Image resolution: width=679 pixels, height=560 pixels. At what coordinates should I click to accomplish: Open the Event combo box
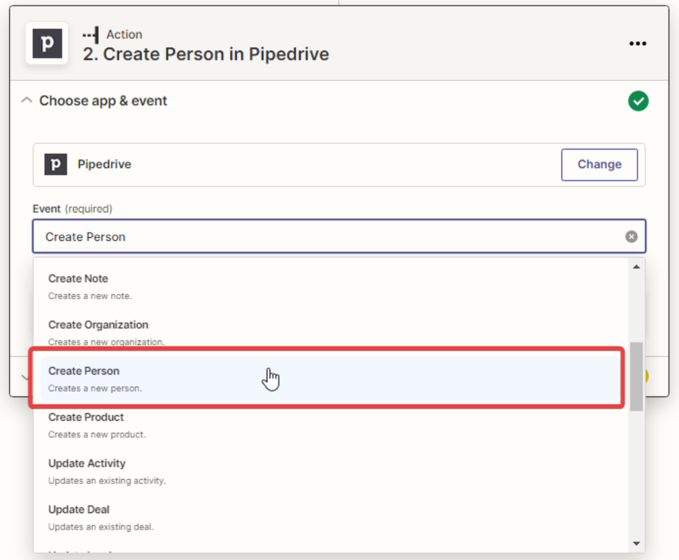pos(330,237)
